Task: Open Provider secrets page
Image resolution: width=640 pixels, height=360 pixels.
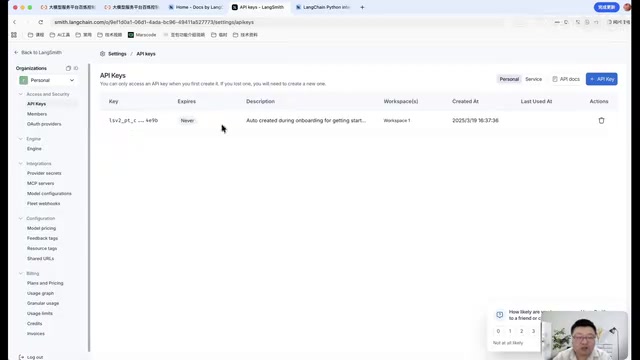Action: [x=44, y=173]
